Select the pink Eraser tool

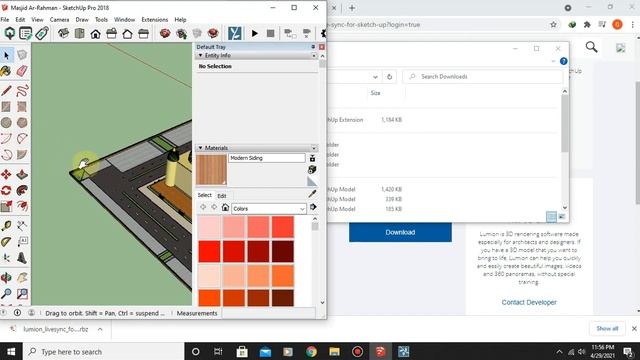click(22, 71)
